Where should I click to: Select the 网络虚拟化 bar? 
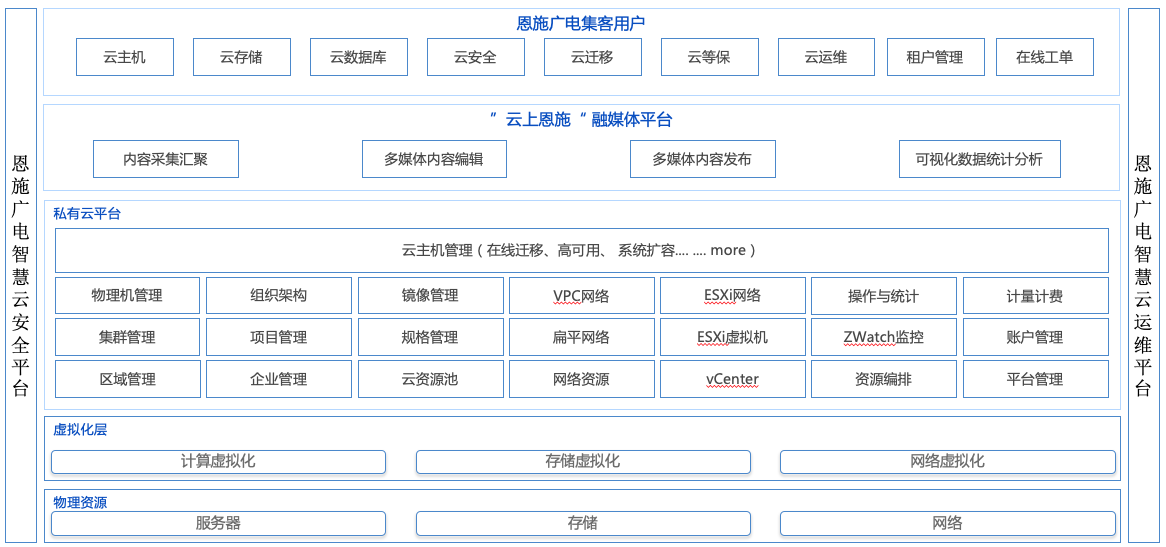[x=947, y=462]
